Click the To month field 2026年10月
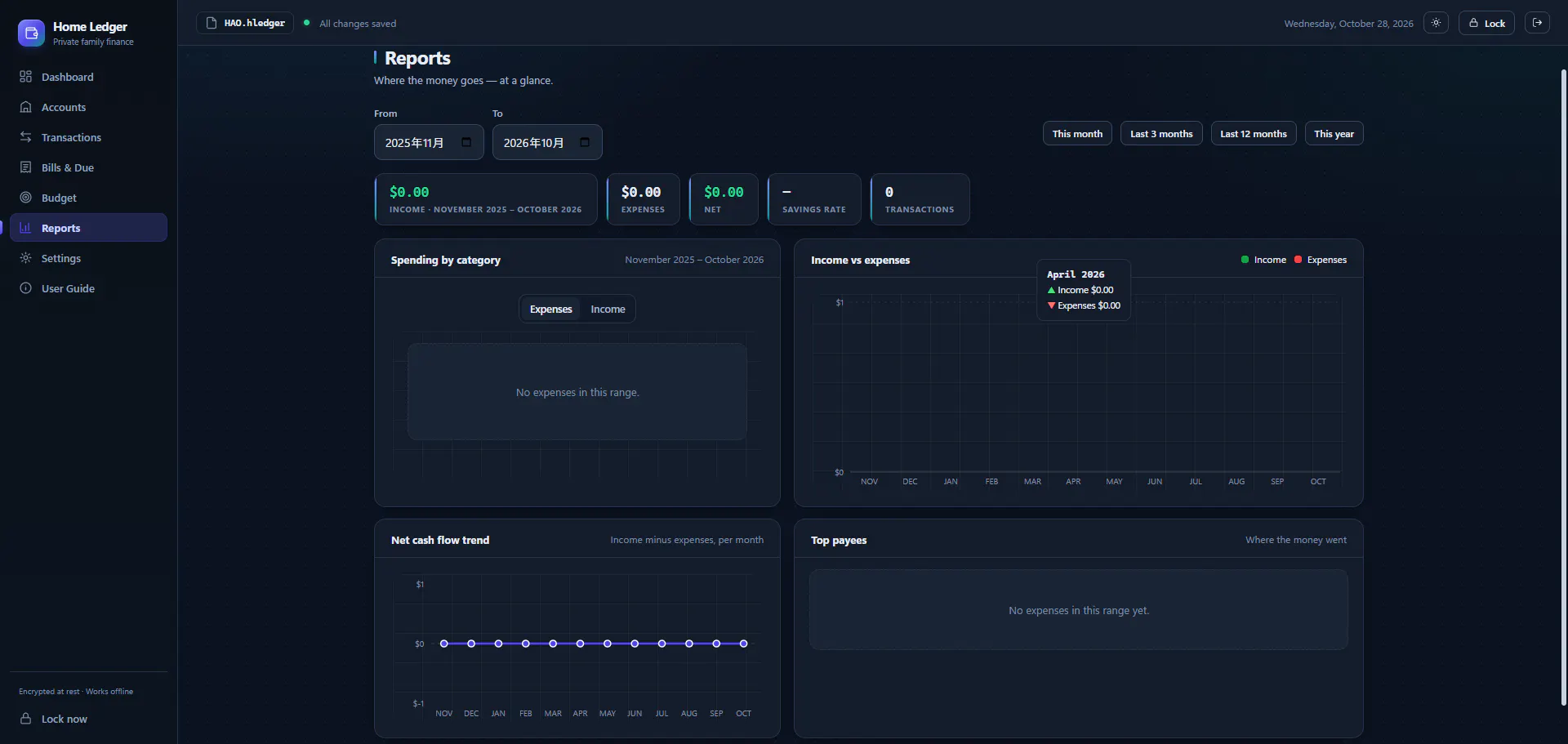 pos(547,142)
